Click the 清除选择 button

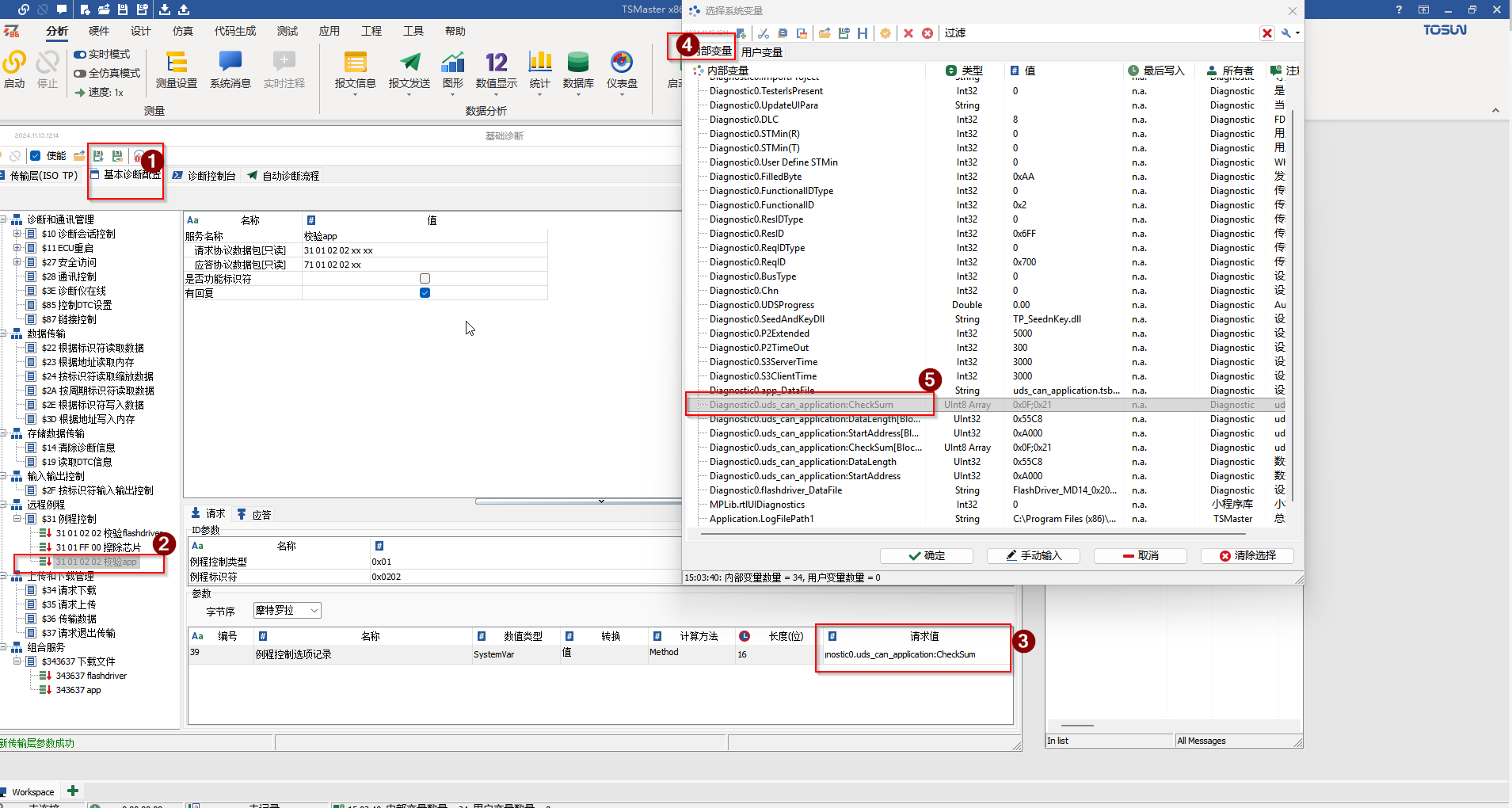tap(1247, 556)
